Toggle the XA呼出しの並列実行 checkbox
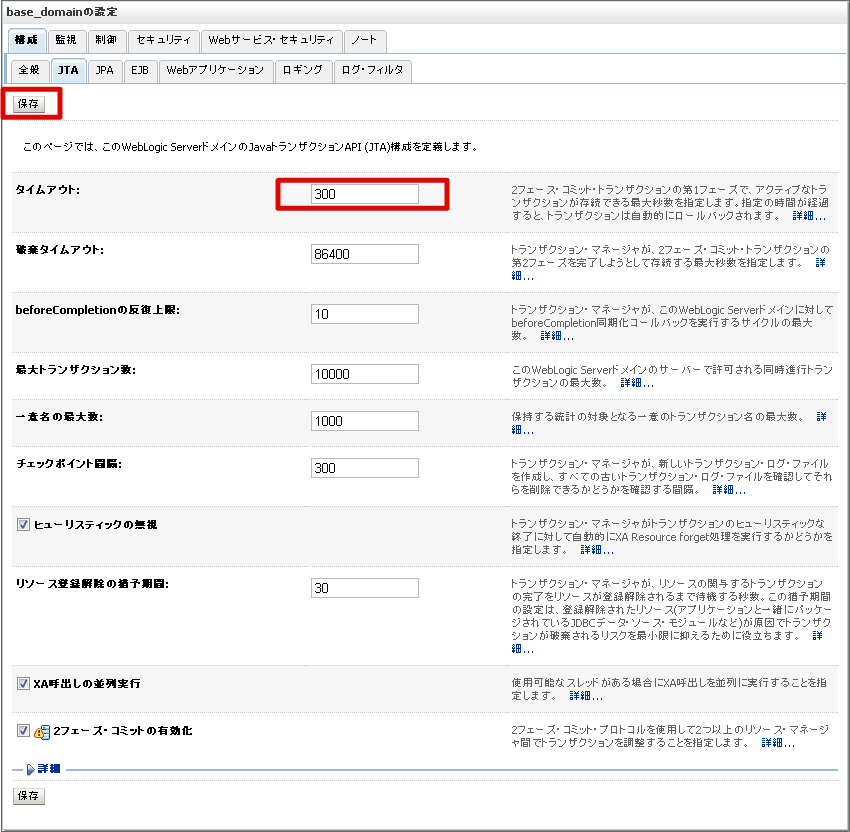Screen dimensions: 850x832 (x=23, y=683)
